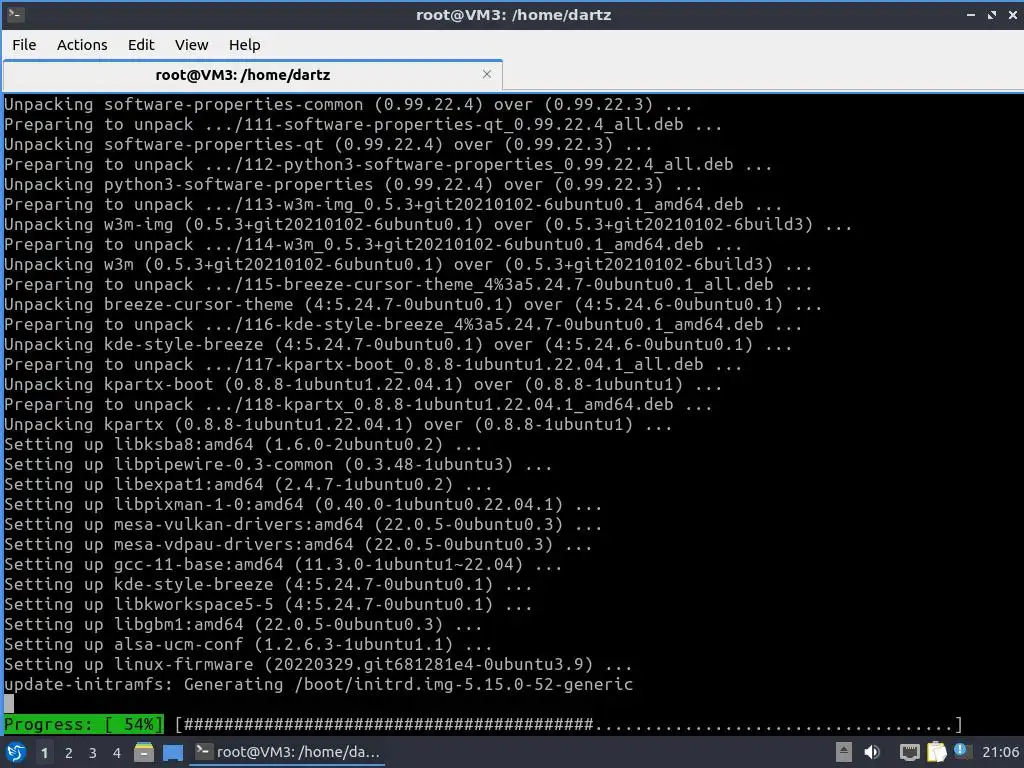The image size is (1024, 768).
Task: Click the hash progress bar at terminal bottom
Action: click(x=568, y=724)
